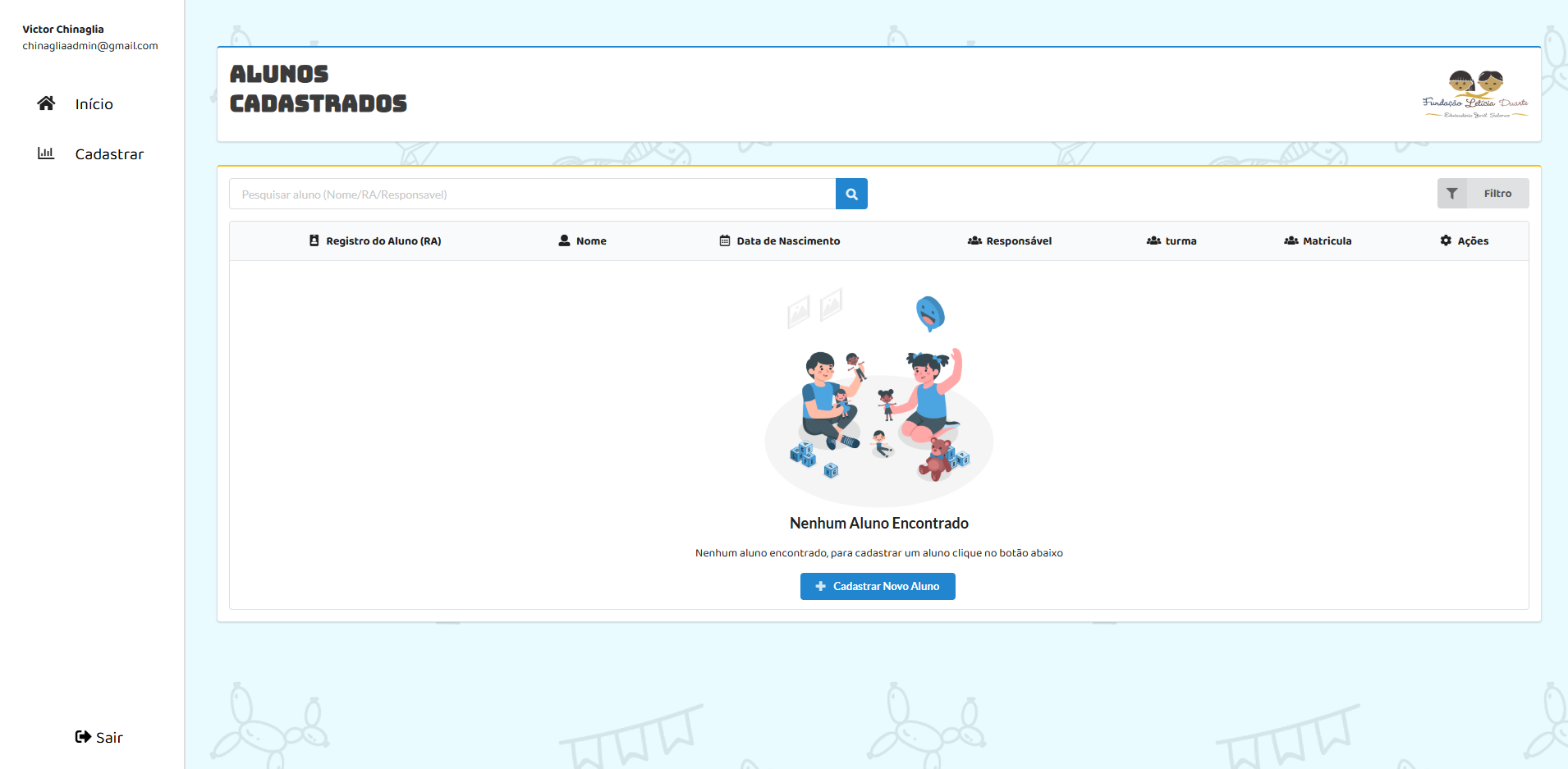Click the group icon beside Responsável
1568x769 pixels.
coord(974,240)
